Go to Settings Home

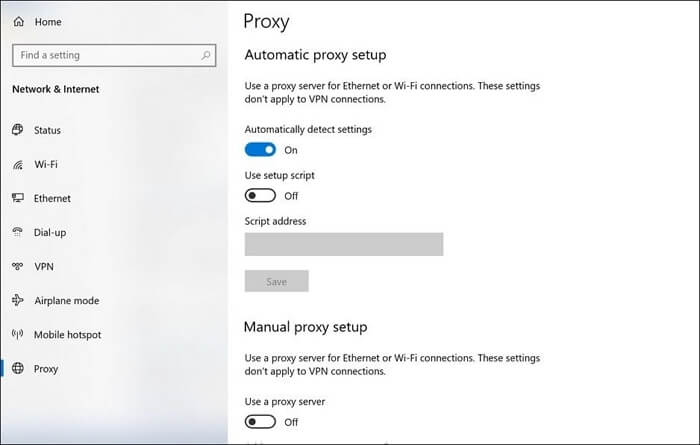[x=47, y=21]
